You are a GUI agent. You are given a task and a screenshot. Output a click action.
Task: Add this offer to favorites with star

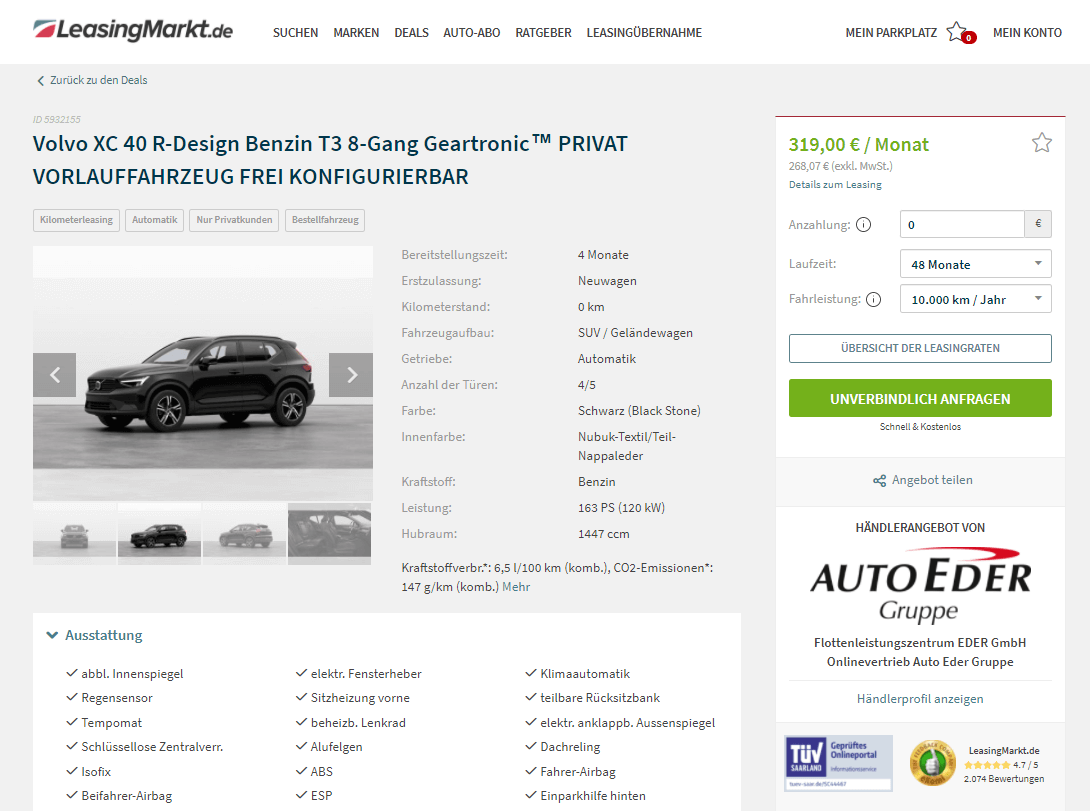1041,143
